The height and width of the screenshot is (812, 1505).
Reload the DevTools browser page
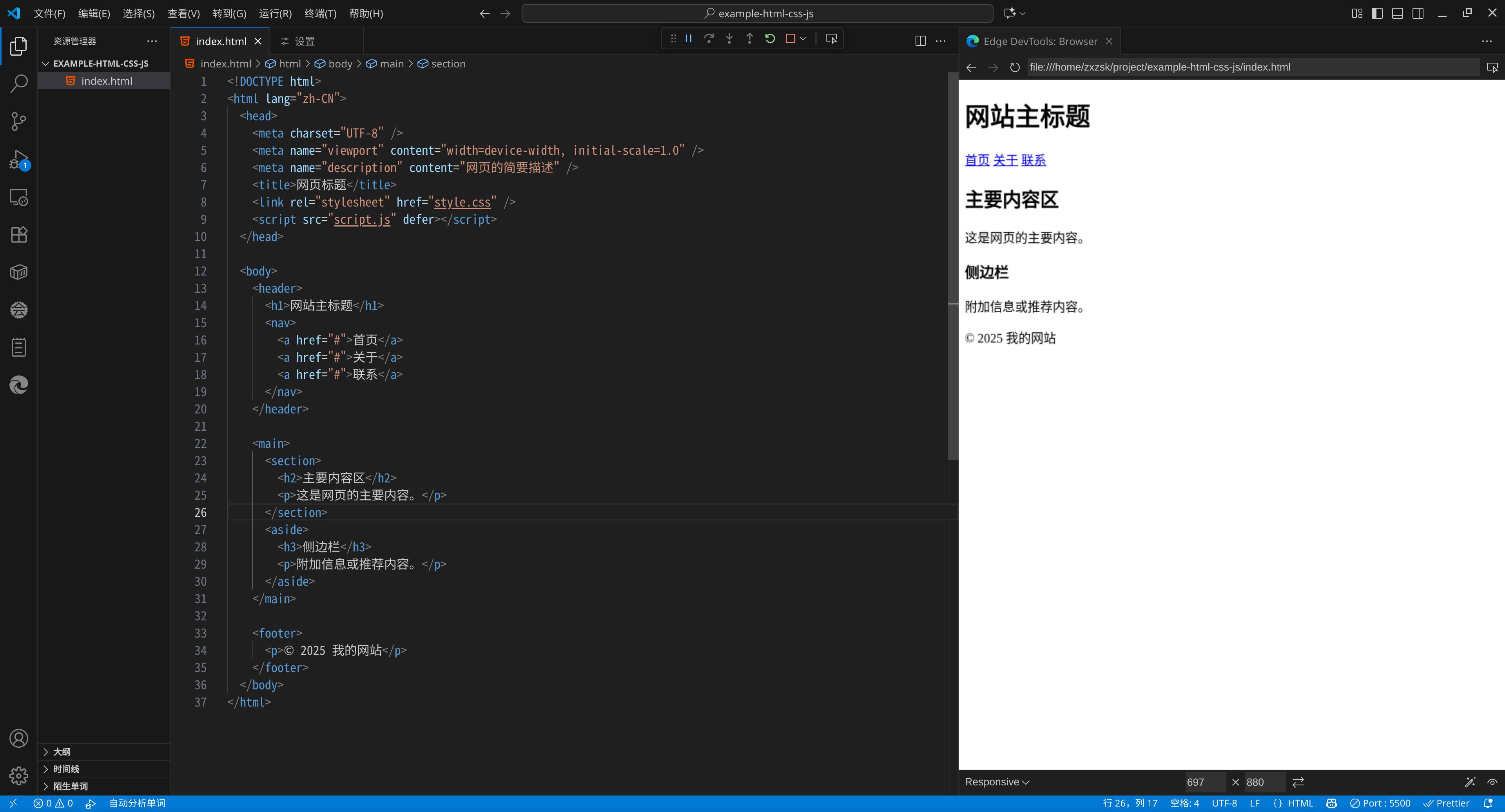(1015, 67)
